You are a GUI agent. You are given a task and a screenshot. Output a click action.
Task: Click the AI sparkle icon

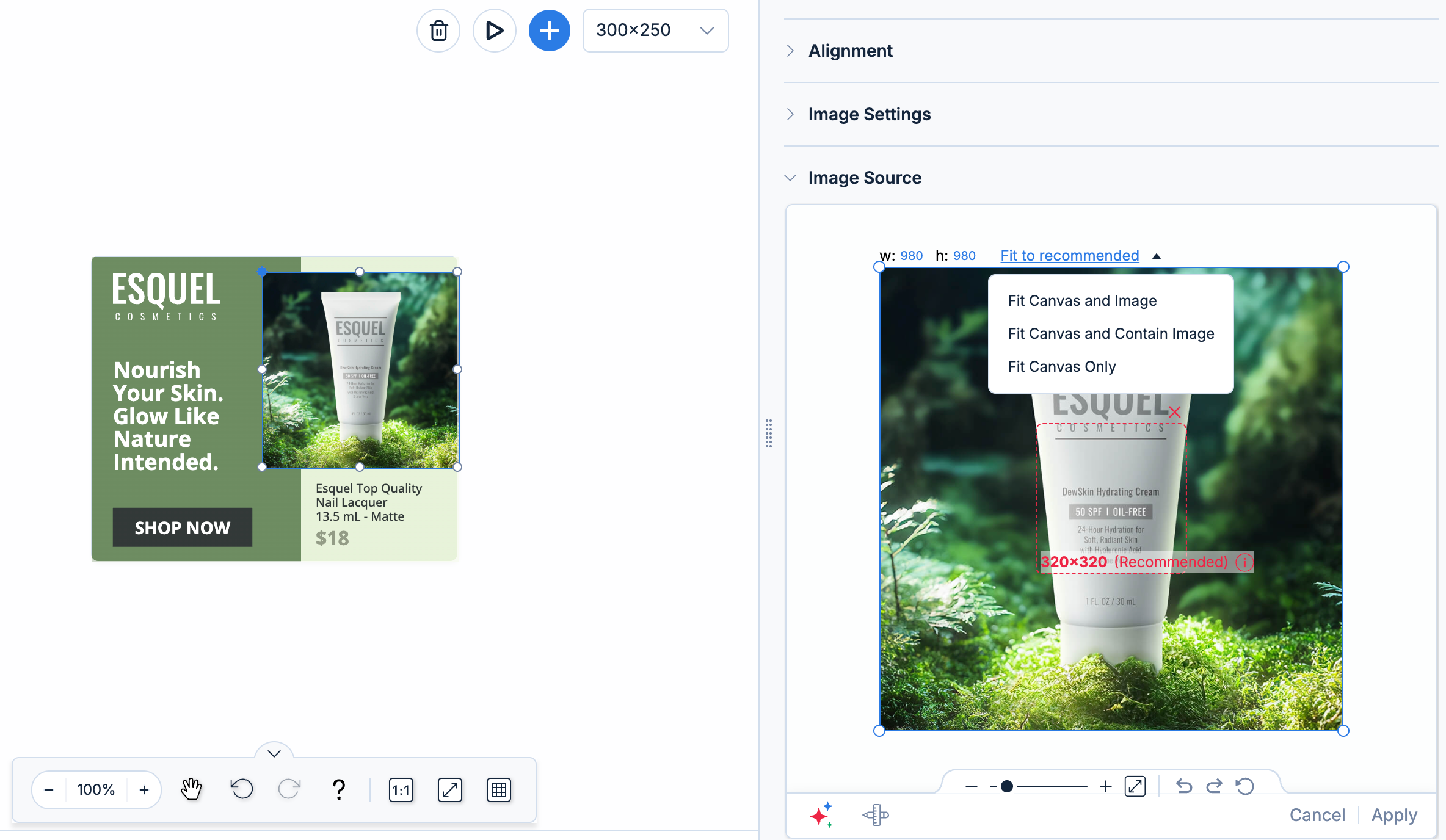pos(822,815)
